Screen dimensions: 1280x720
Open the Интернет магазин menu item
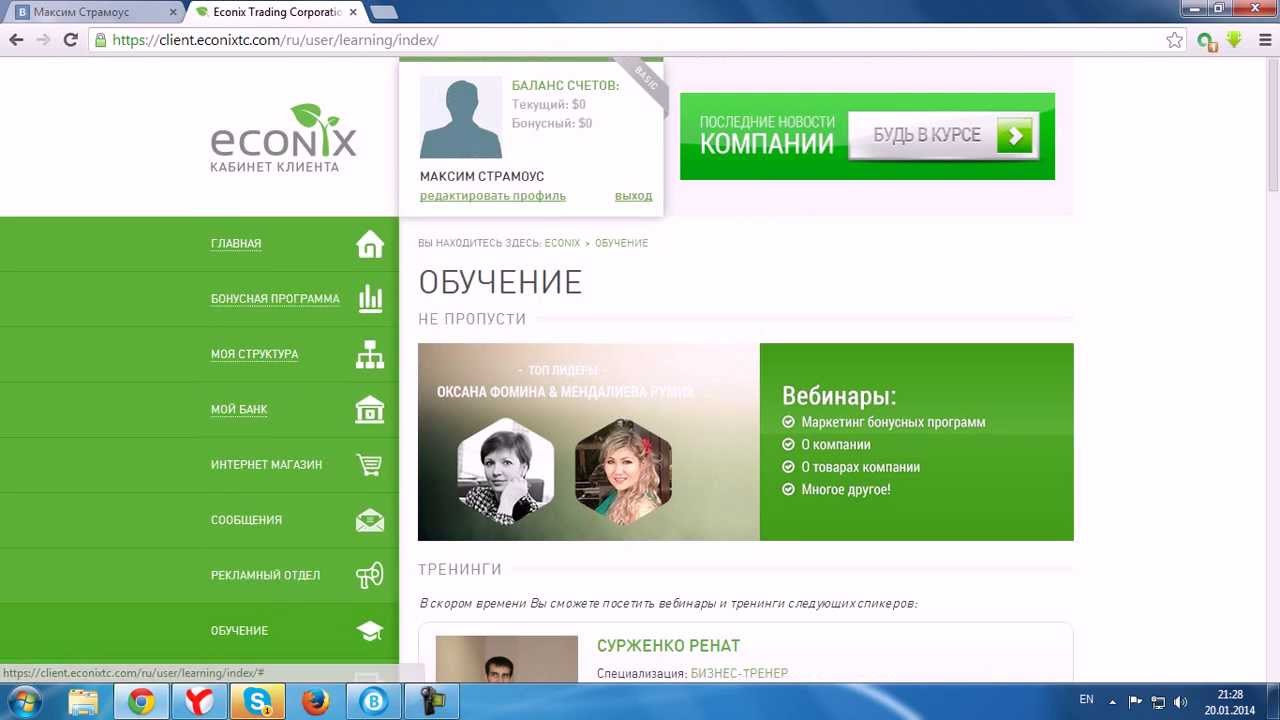266,465
